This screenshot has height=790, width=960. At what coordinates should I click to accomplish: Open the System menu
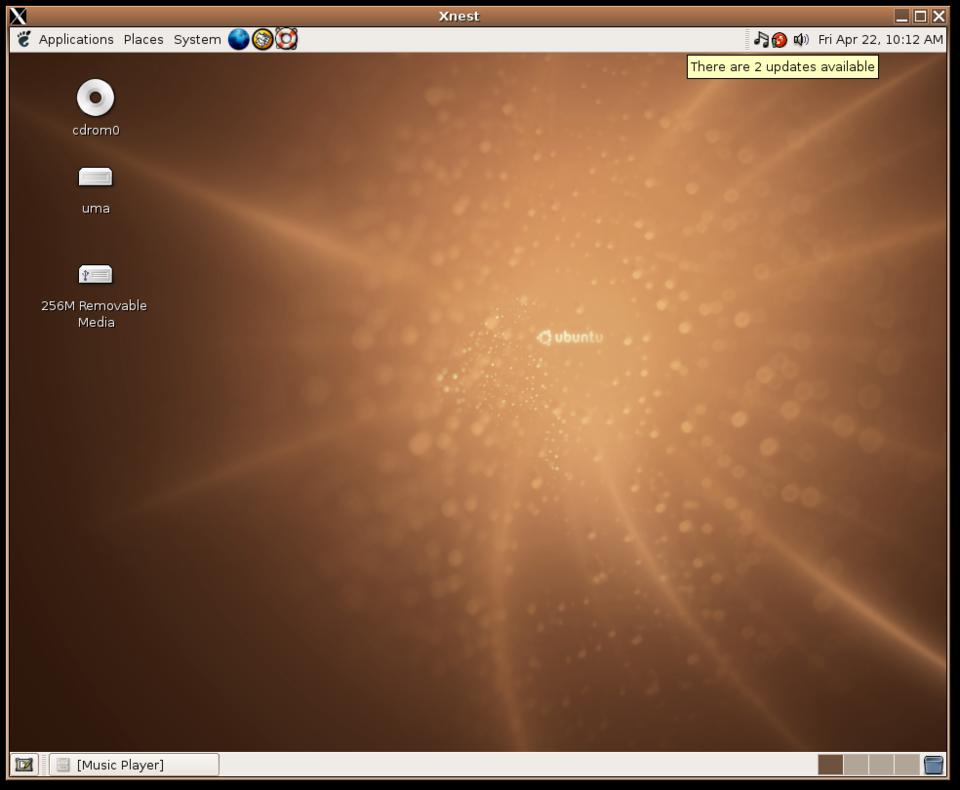[x=197, y=40]
